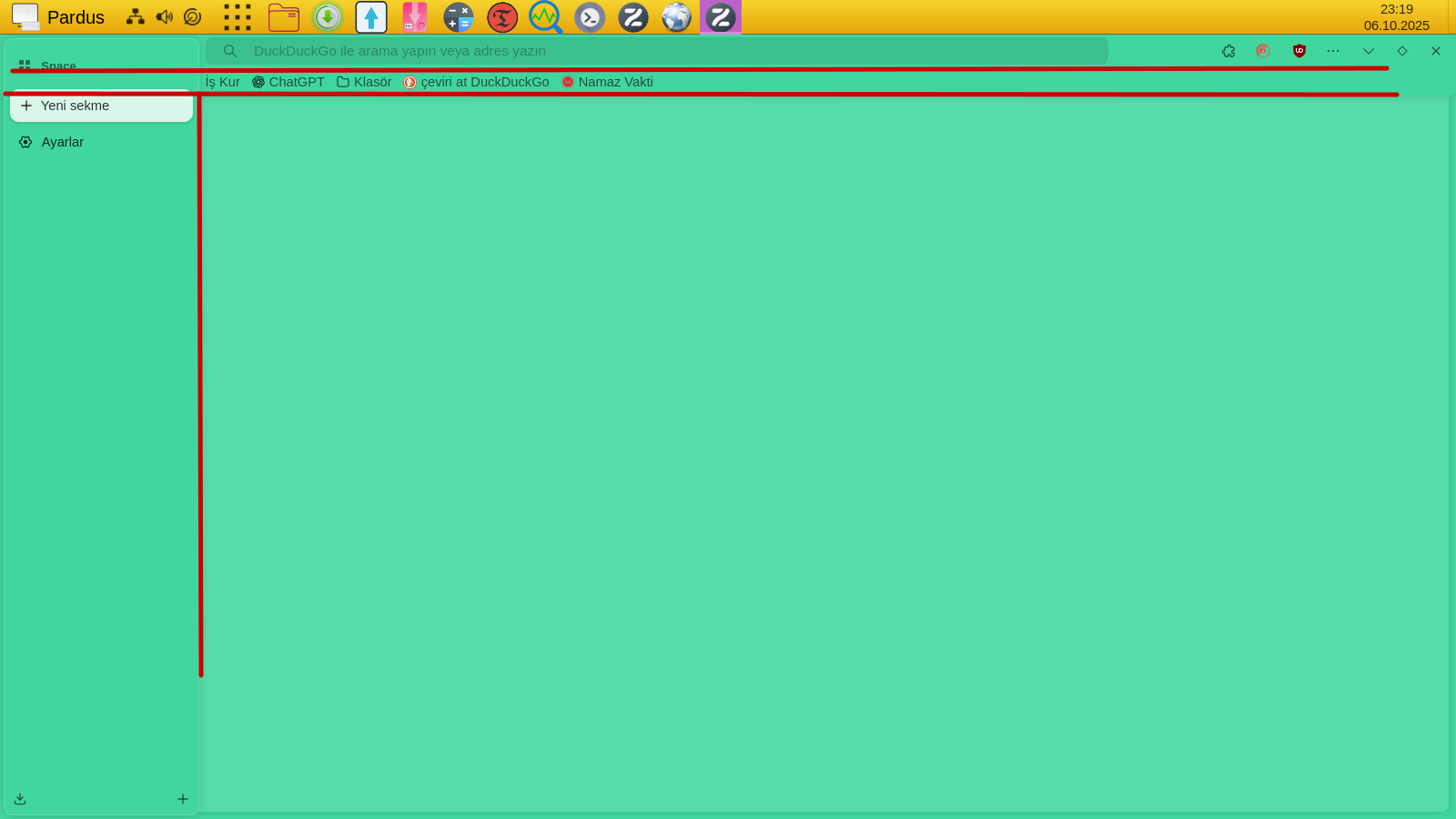This screenshot has height=819, width=1456.
Task: Open çeviri at DuckDuckGo bookmark
Action: pos(477,82)
